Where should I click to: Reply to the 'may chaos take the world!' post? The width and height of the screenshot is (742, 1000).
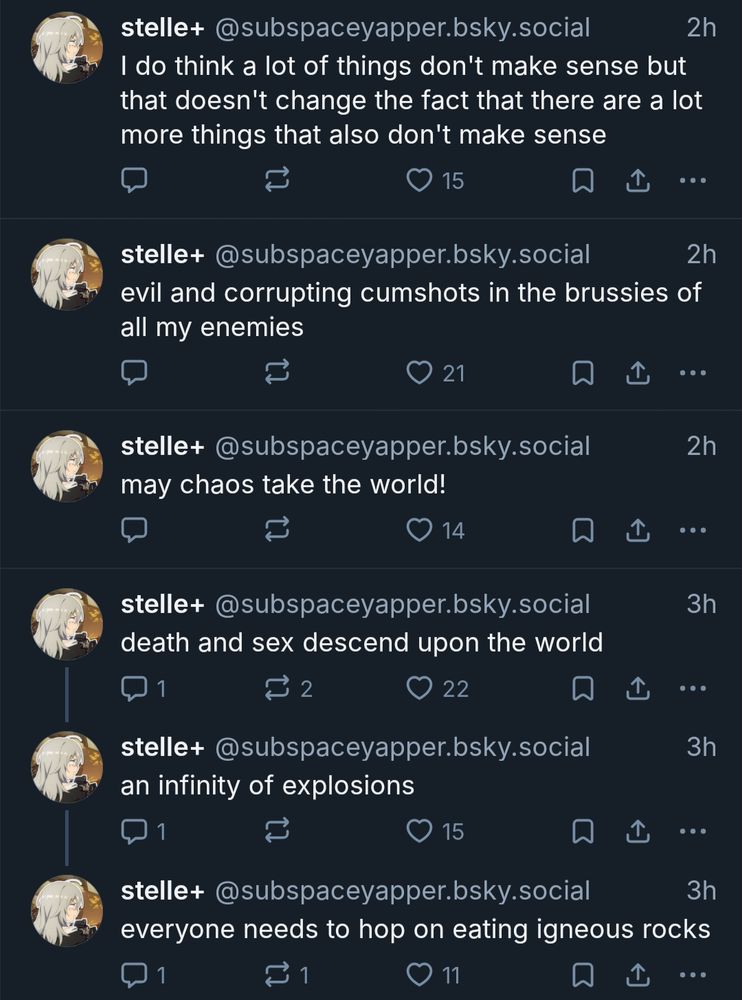135,530
